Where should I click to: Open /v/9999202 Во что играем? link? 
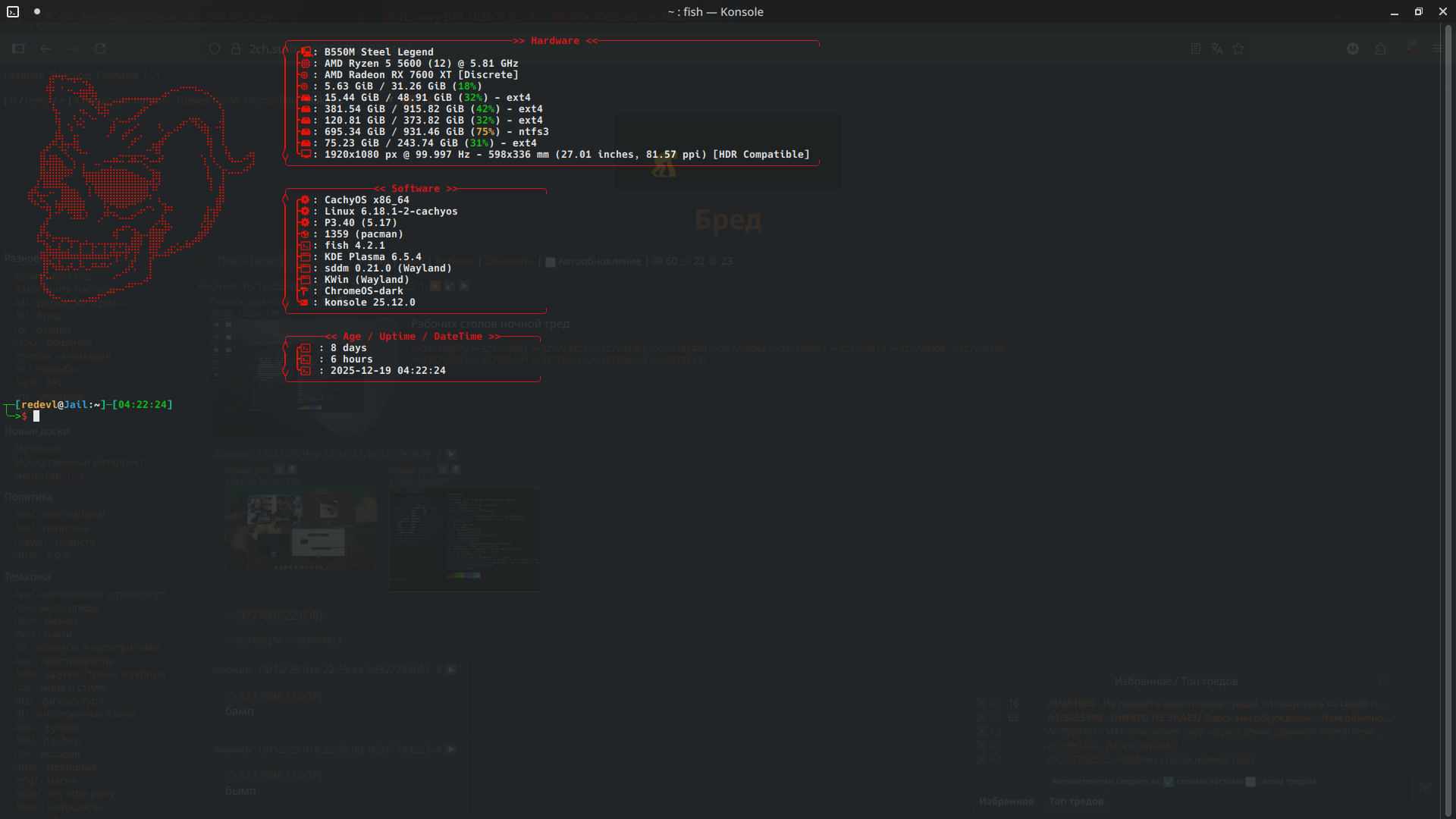coord(1112,746)
